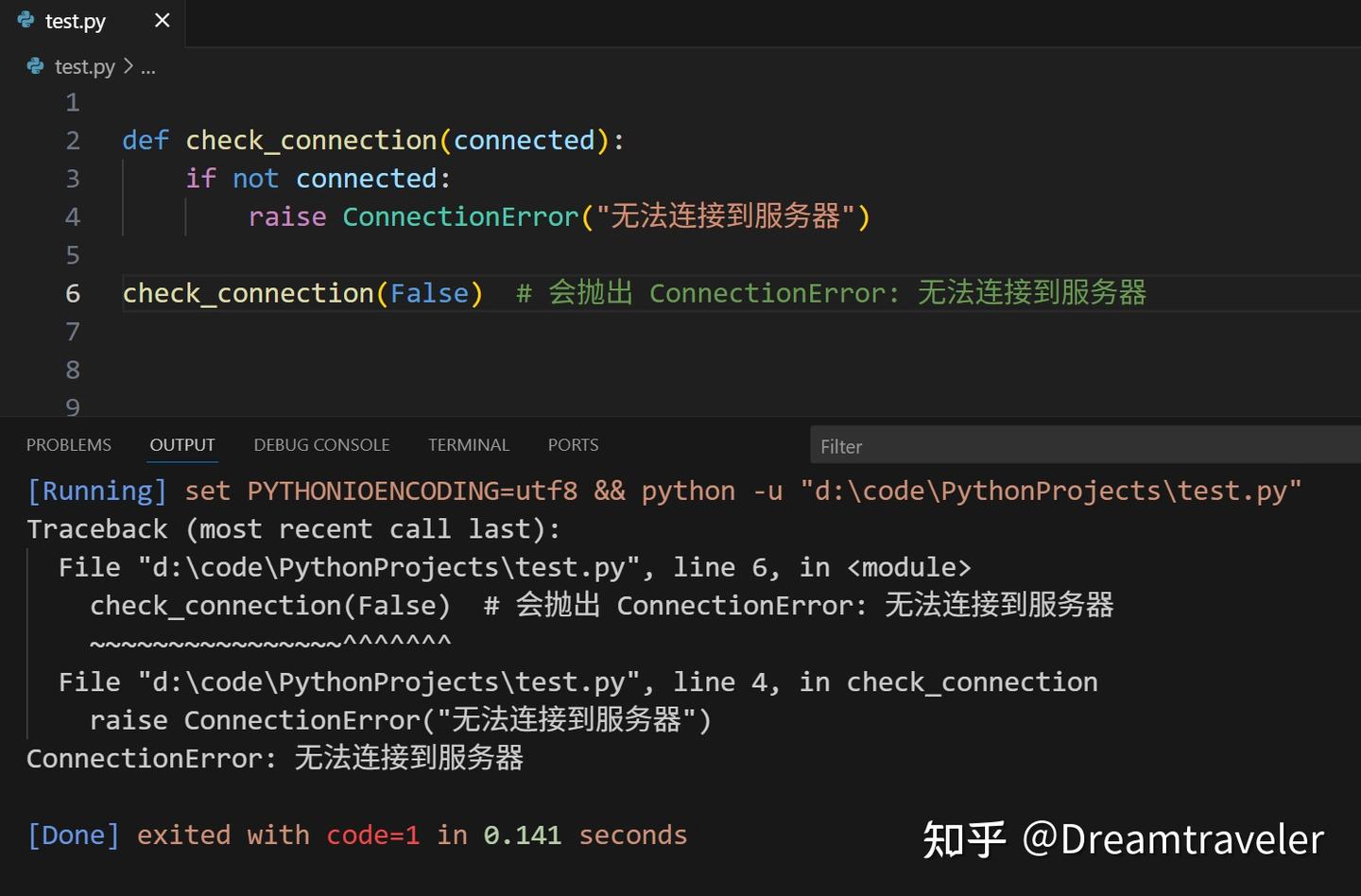Open the DEBUG CONSOLE tab
1361x896 pixels.
pos(321,444)
